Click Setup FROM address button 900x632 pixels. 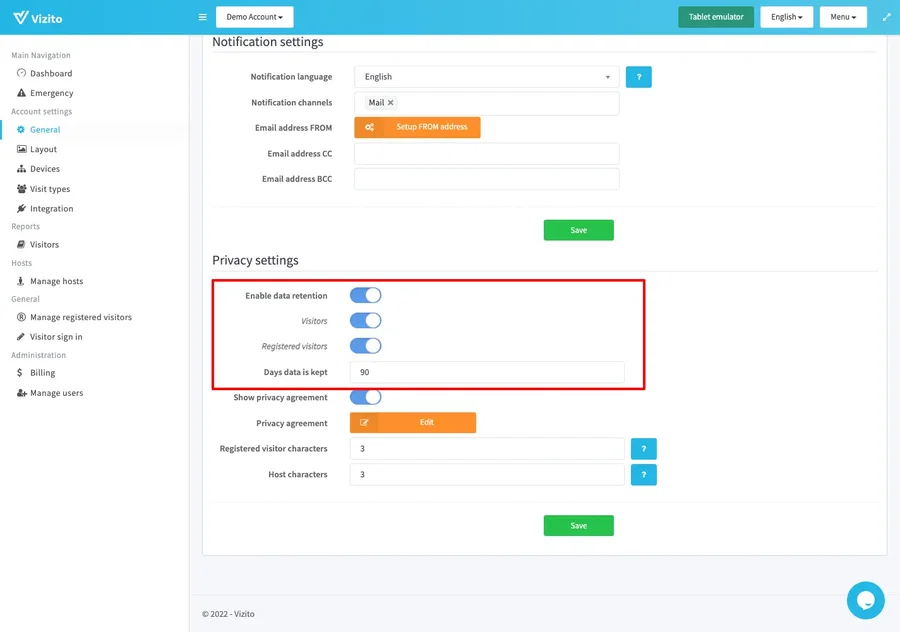tap(417, 127)
